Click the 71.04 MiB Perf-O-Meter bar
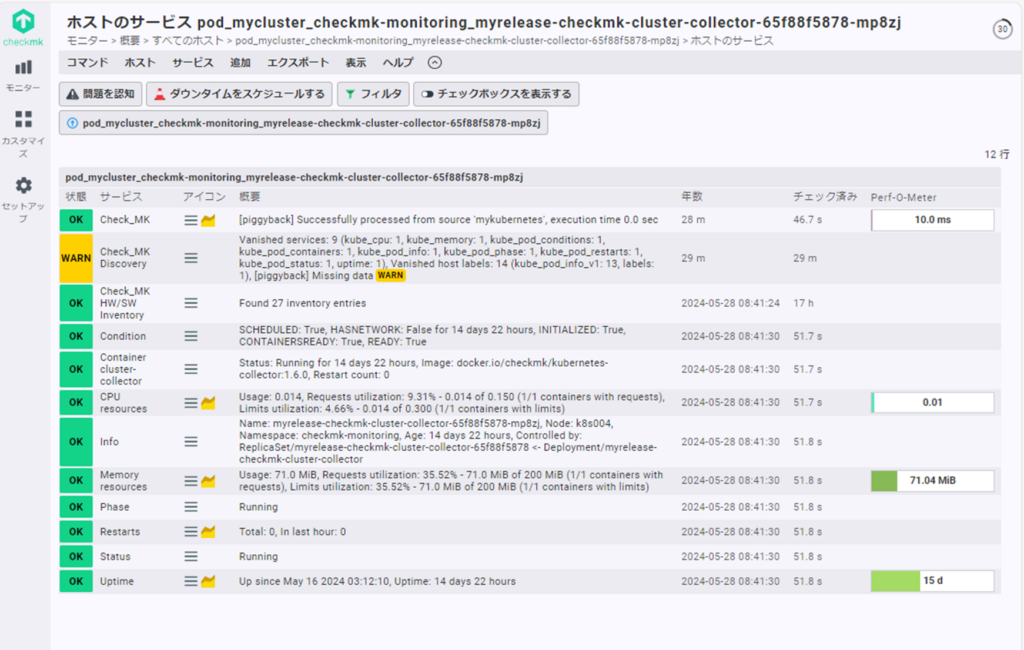This screenshot has width=1024, height=650. [933, 481]
